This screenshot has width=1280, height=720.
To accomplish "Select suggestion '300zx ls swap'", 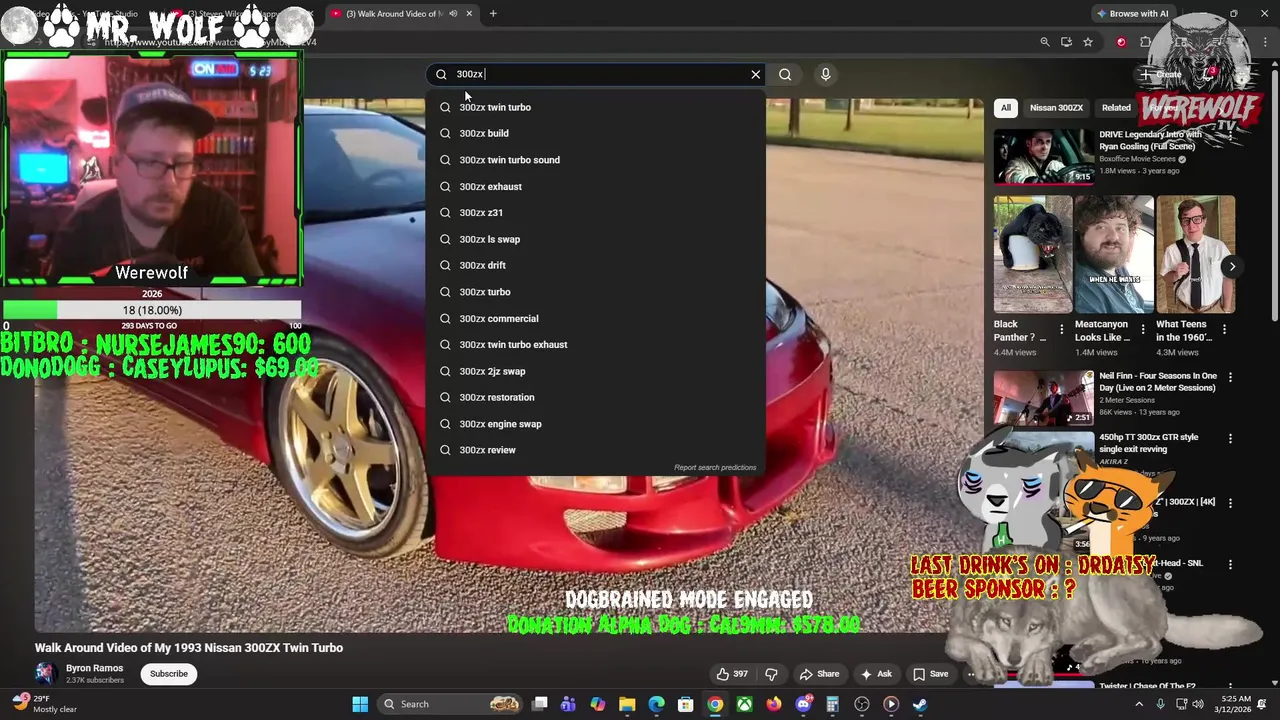I will (x=596, y=239).
